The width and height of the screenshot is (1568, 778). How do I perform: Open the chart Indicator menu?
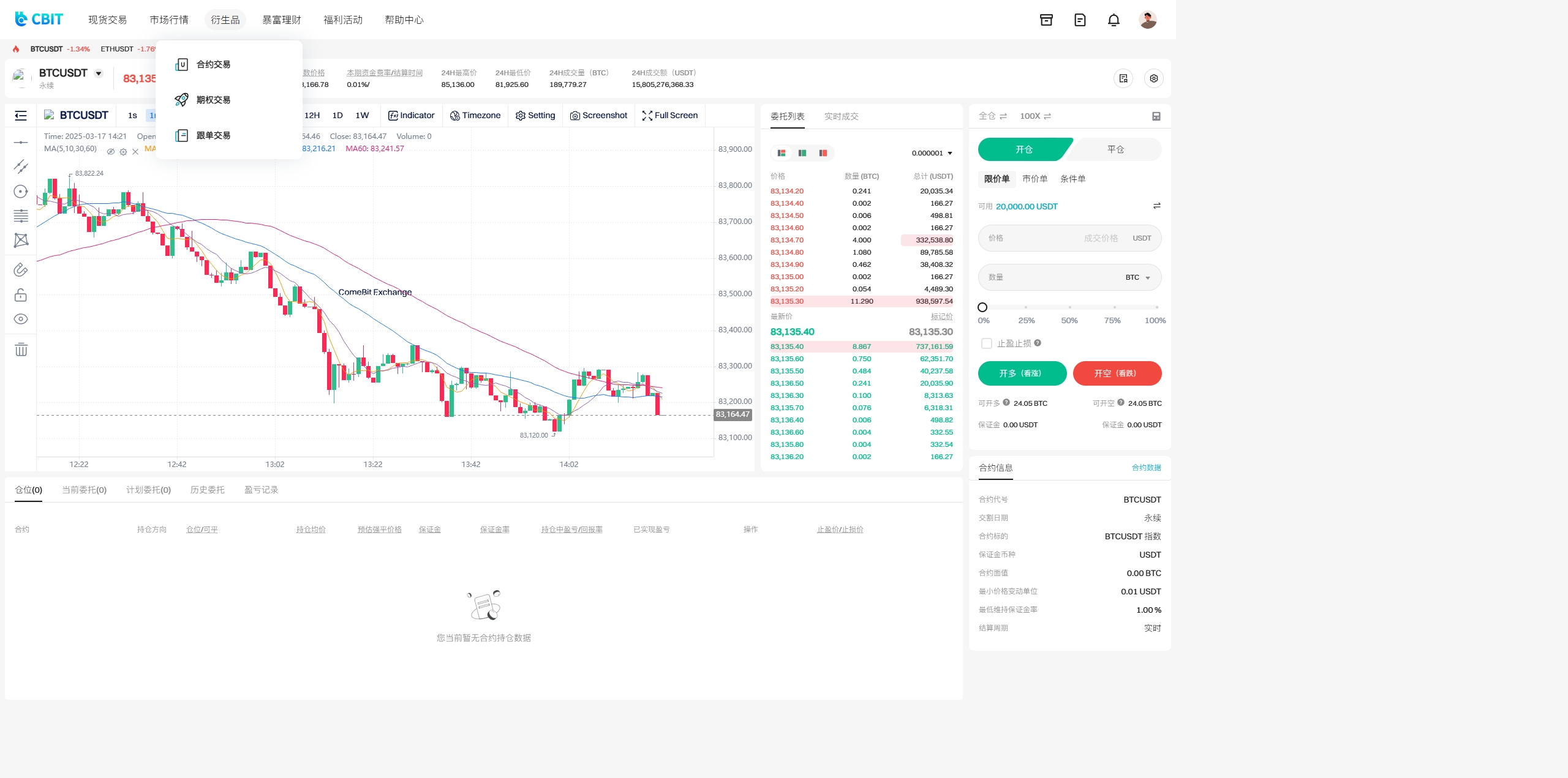tap(411, 115)
